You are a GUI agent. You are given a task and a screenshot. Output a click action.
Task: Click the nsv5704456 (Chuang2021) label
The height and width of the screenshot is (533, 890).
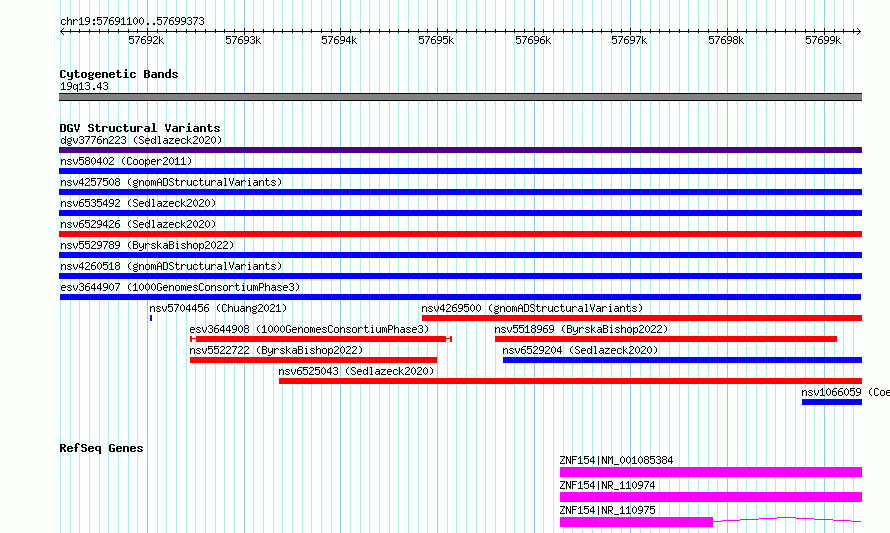tap(218, 308)
